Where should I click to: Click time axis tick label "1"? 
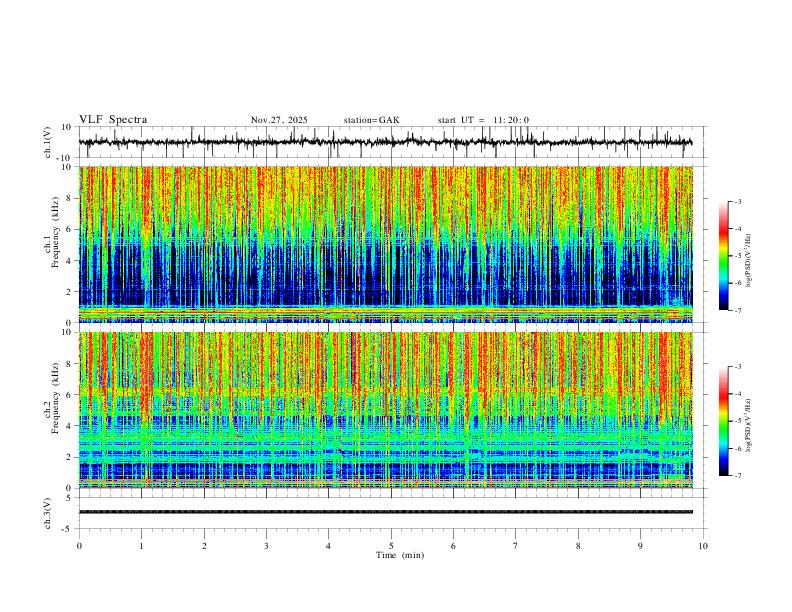tap(141, 546)
